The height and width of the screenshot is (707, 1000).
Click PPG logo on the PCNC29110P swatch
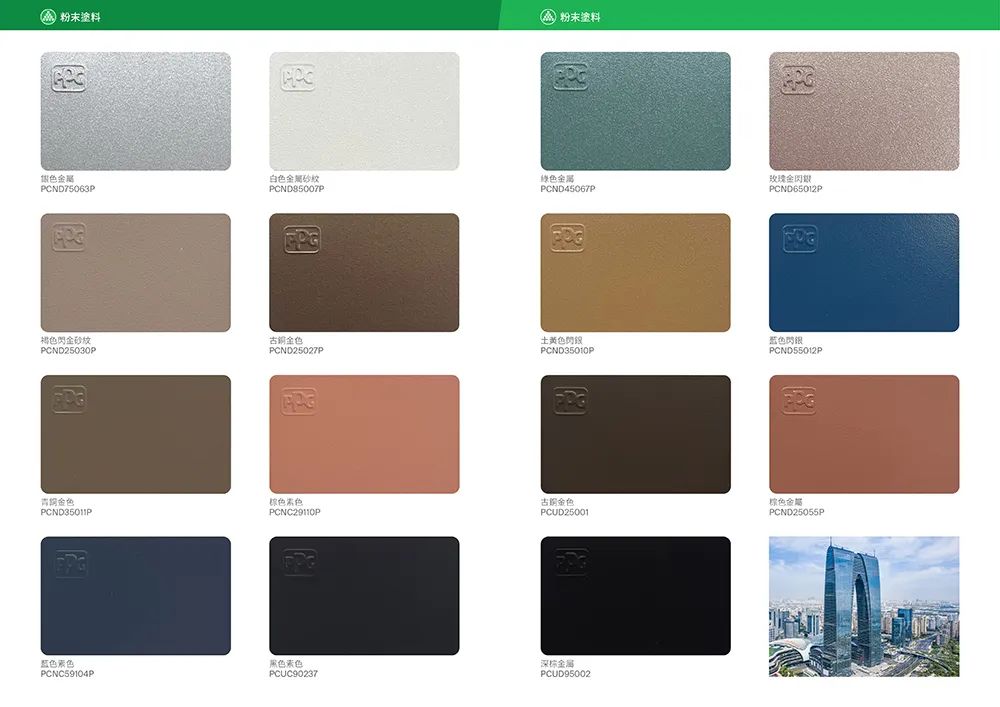click(x=299, y=401)
